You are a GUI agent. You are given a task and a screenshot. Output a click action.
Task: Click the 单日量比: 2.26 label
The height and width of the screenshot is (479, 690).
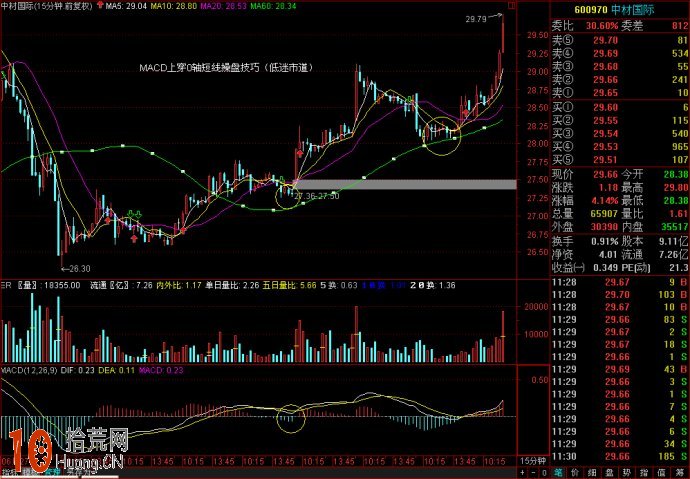(x=232, y=285)
